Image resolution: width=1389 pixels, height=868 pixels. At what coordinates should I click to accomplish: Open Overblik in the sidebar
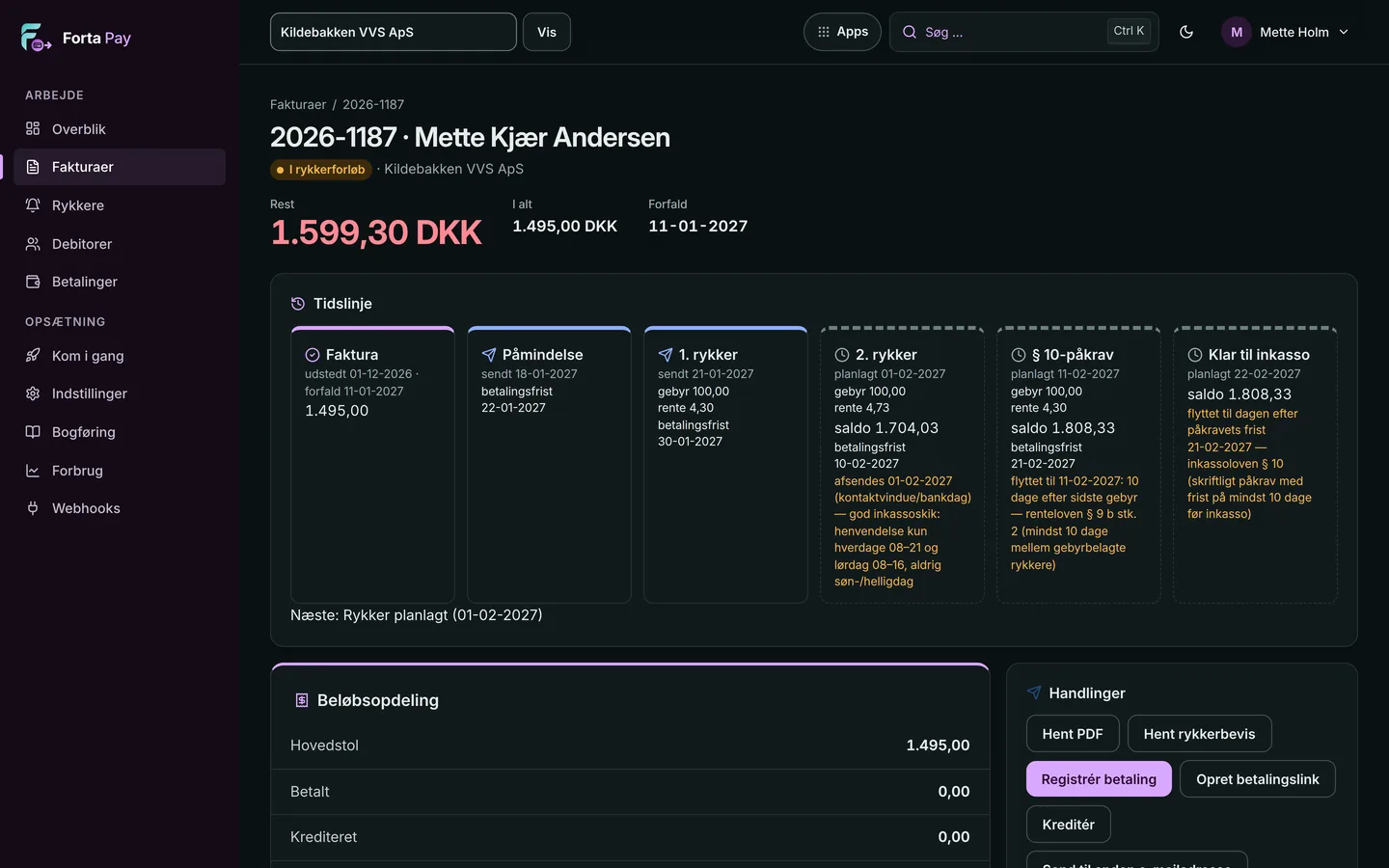coord(120,129)
